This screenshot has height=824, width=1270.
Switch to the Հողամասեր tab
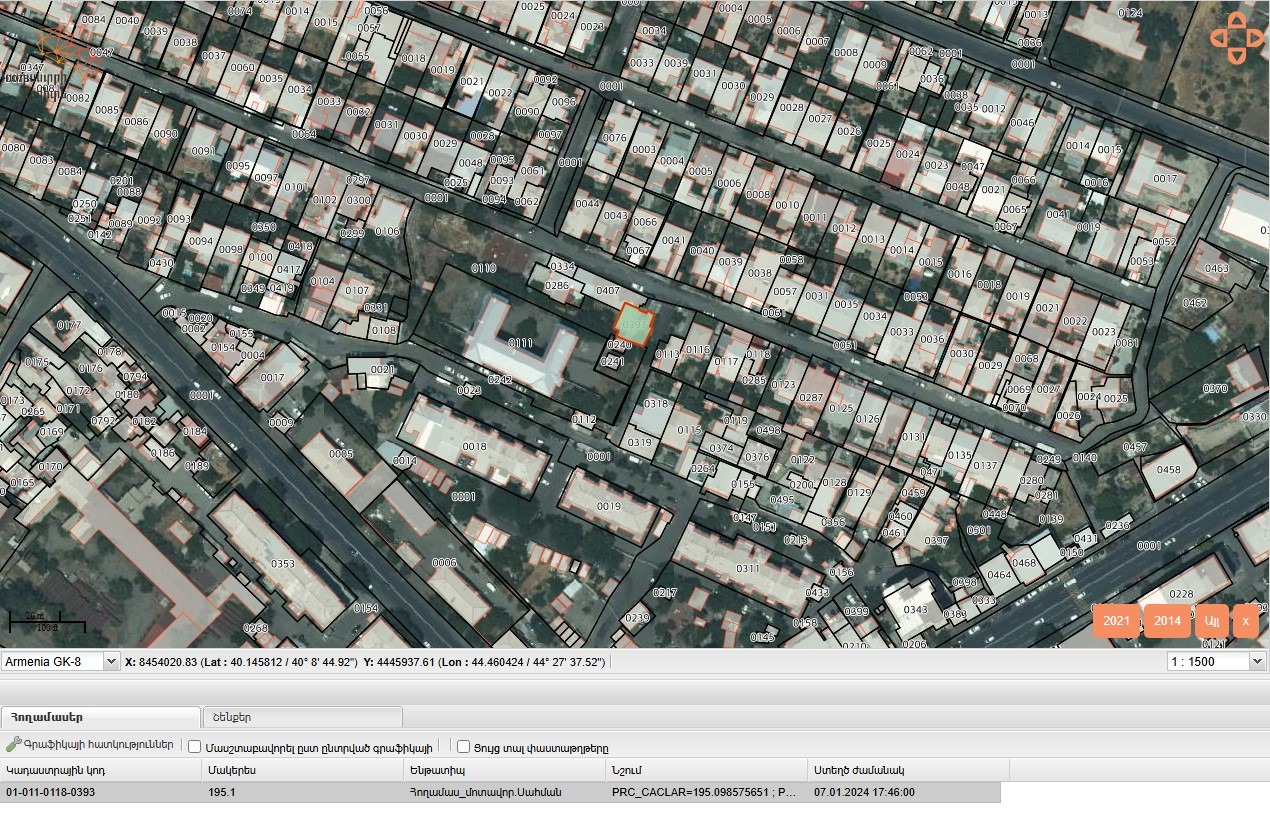[x=100, y=717]
